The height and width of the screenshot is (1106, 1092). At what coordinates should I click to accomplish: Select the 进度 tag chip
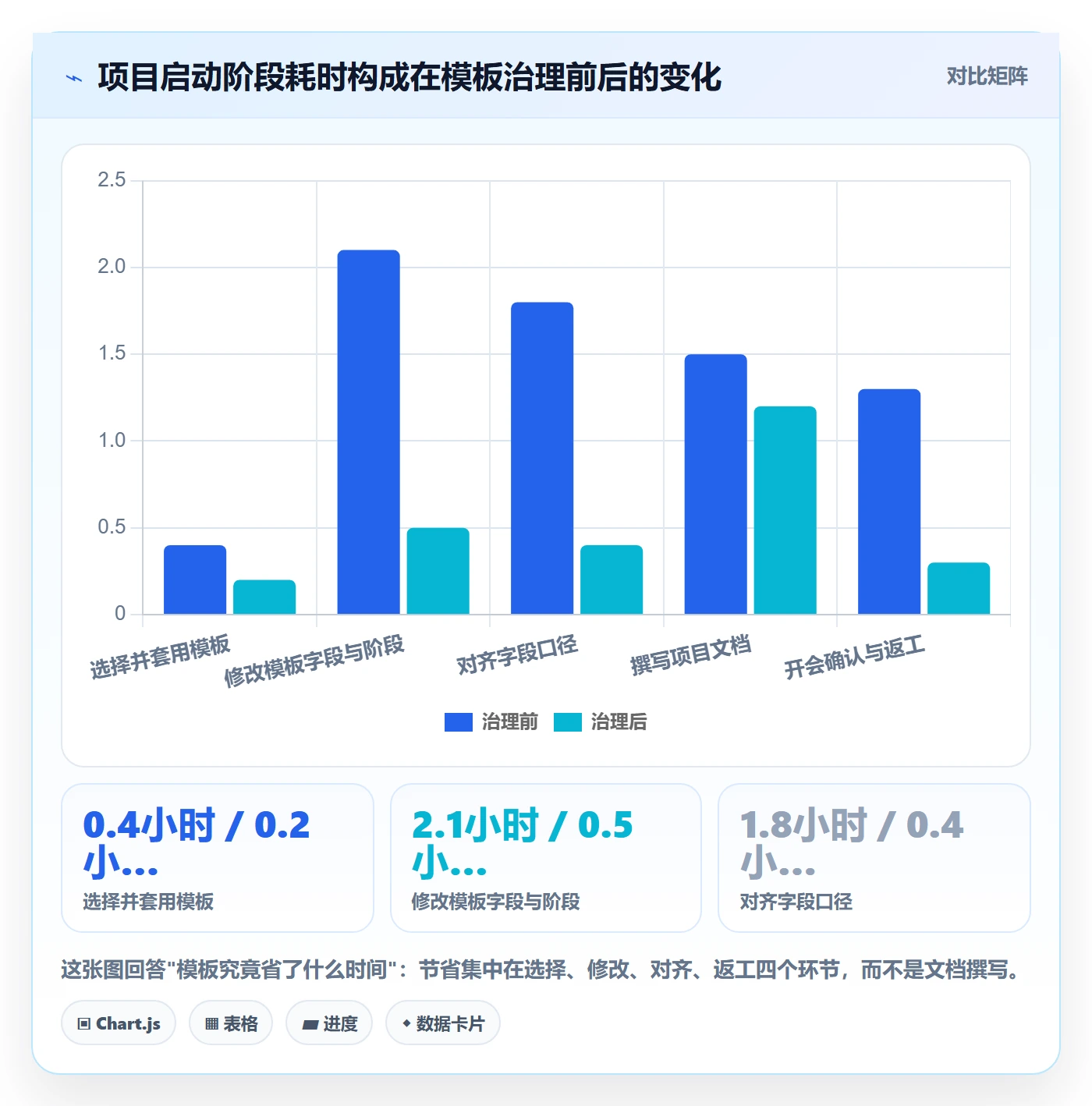(329, 1023)
